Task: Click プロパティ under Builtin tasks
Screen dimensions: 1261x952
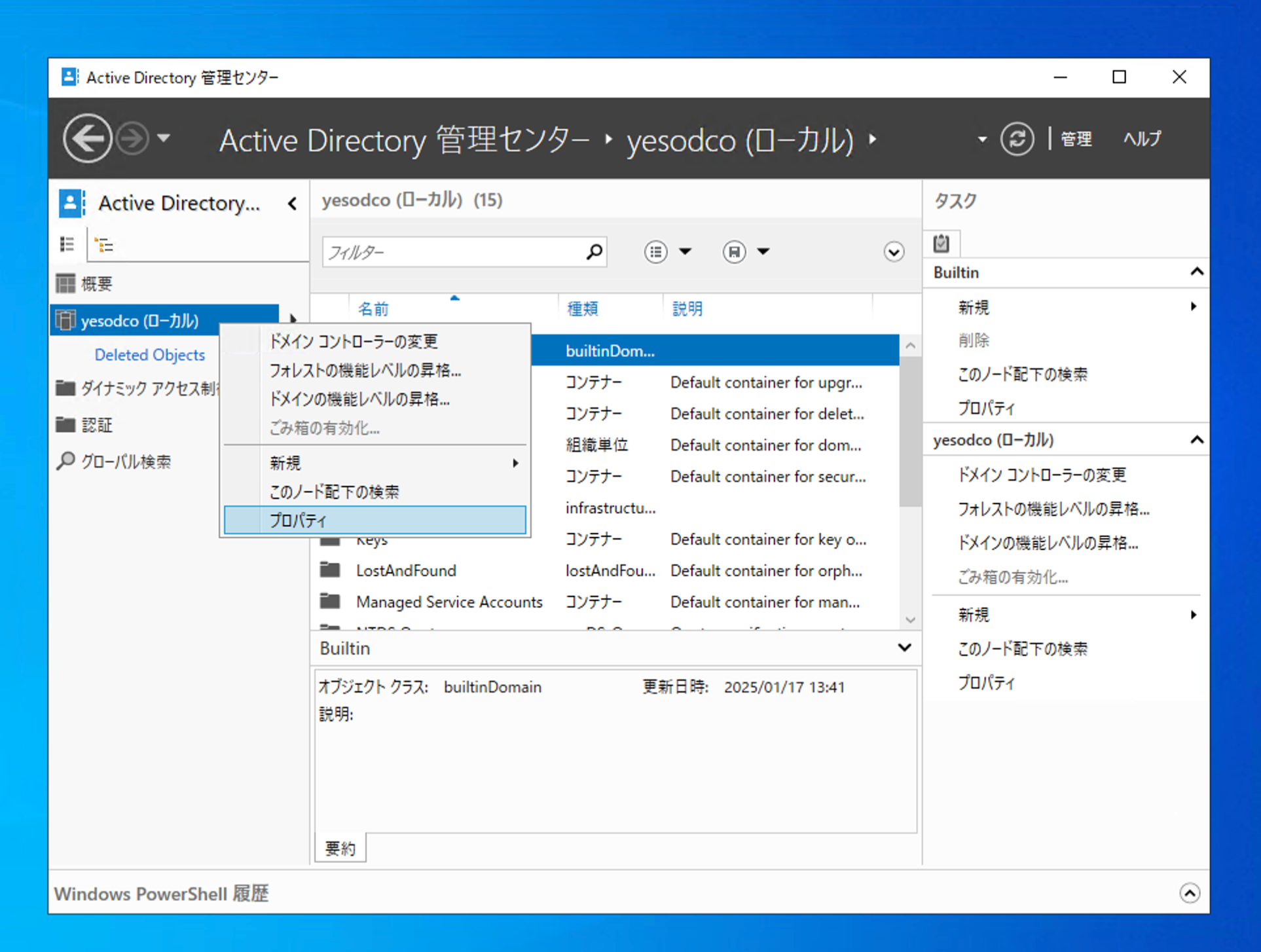Action: [986, 409]
